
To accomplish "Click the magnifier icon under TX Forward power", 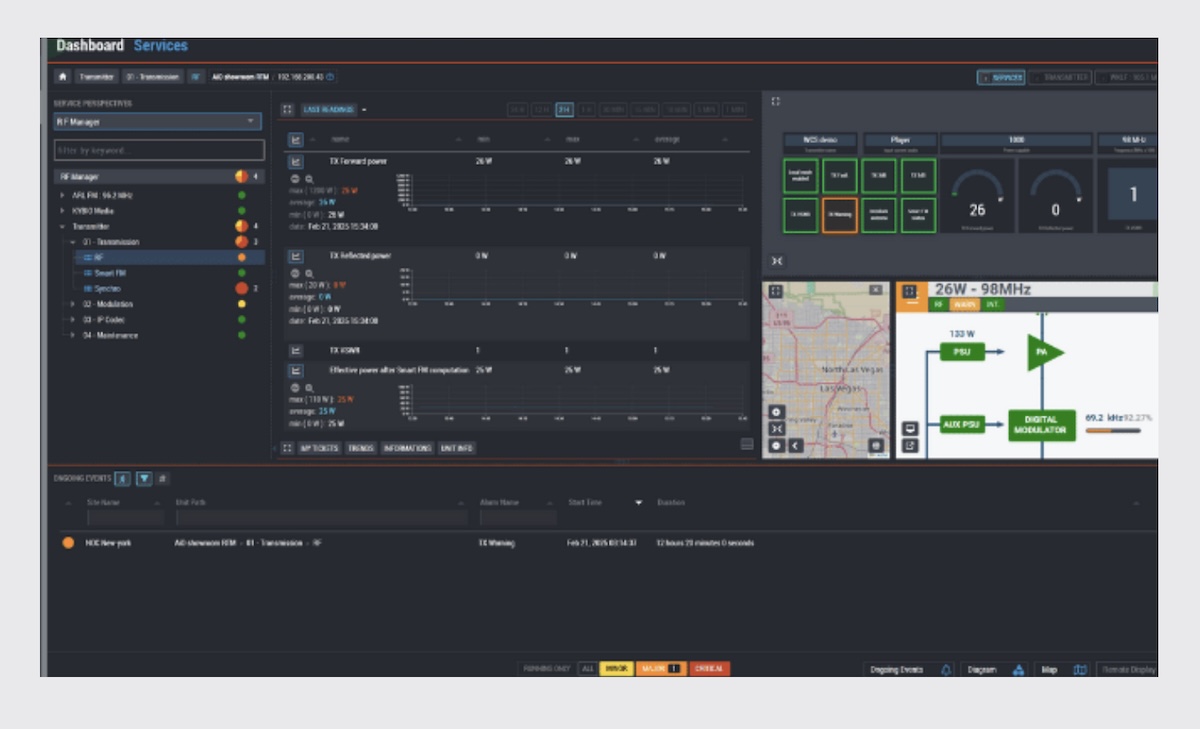I will pos(309,179).
